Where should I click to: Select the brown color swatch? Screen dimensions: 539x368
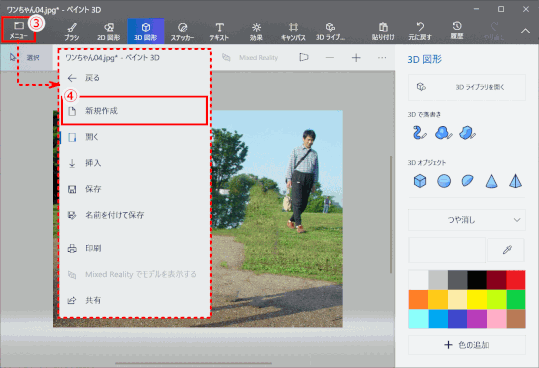click(x=516, y=319)
